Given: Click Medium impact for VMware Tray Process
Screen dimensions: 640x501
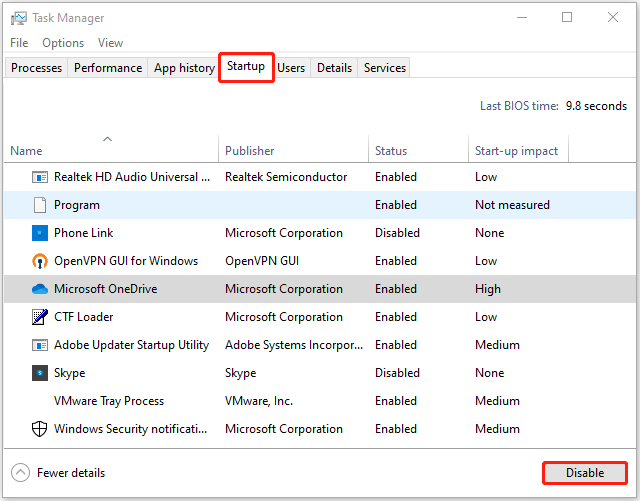Looking at the screenshot, I should tap(497, 401).
